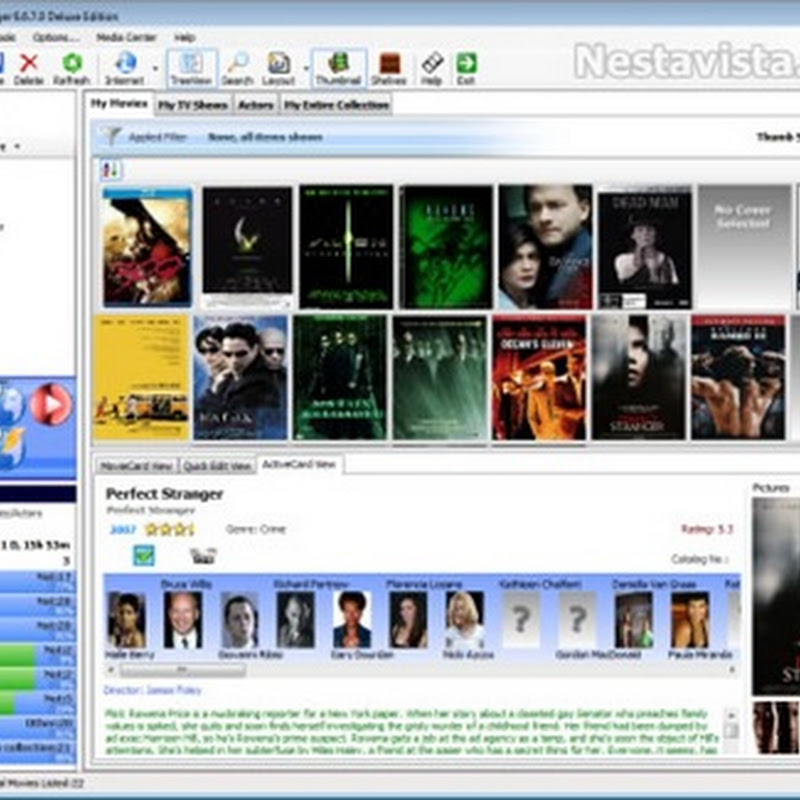This screenshot has height=800, width=800.
Task: Click the Daniella Van Graas actor name
Action: coord(654,584)
